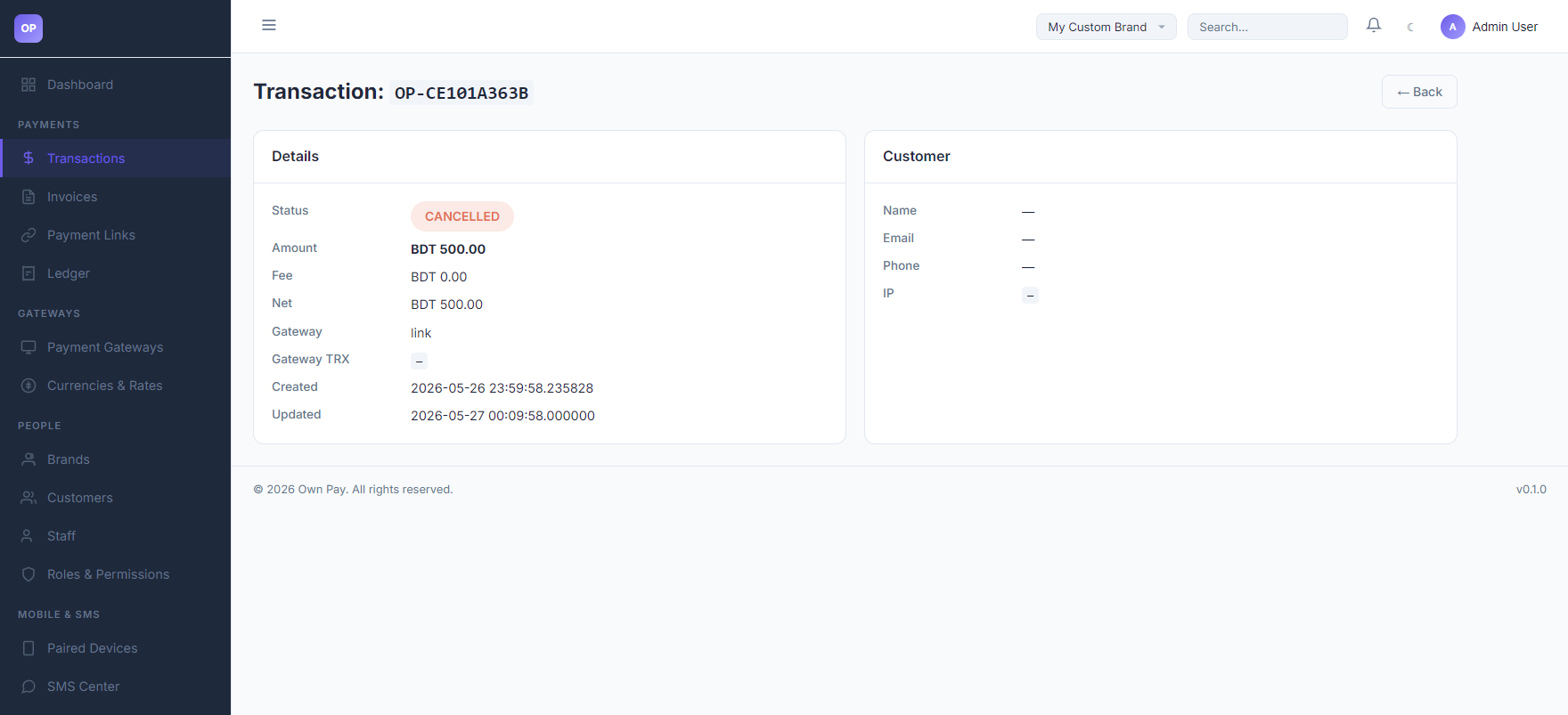Open Staff menu item
Viewport: 1568px width, 715px height.
point(115,536)
